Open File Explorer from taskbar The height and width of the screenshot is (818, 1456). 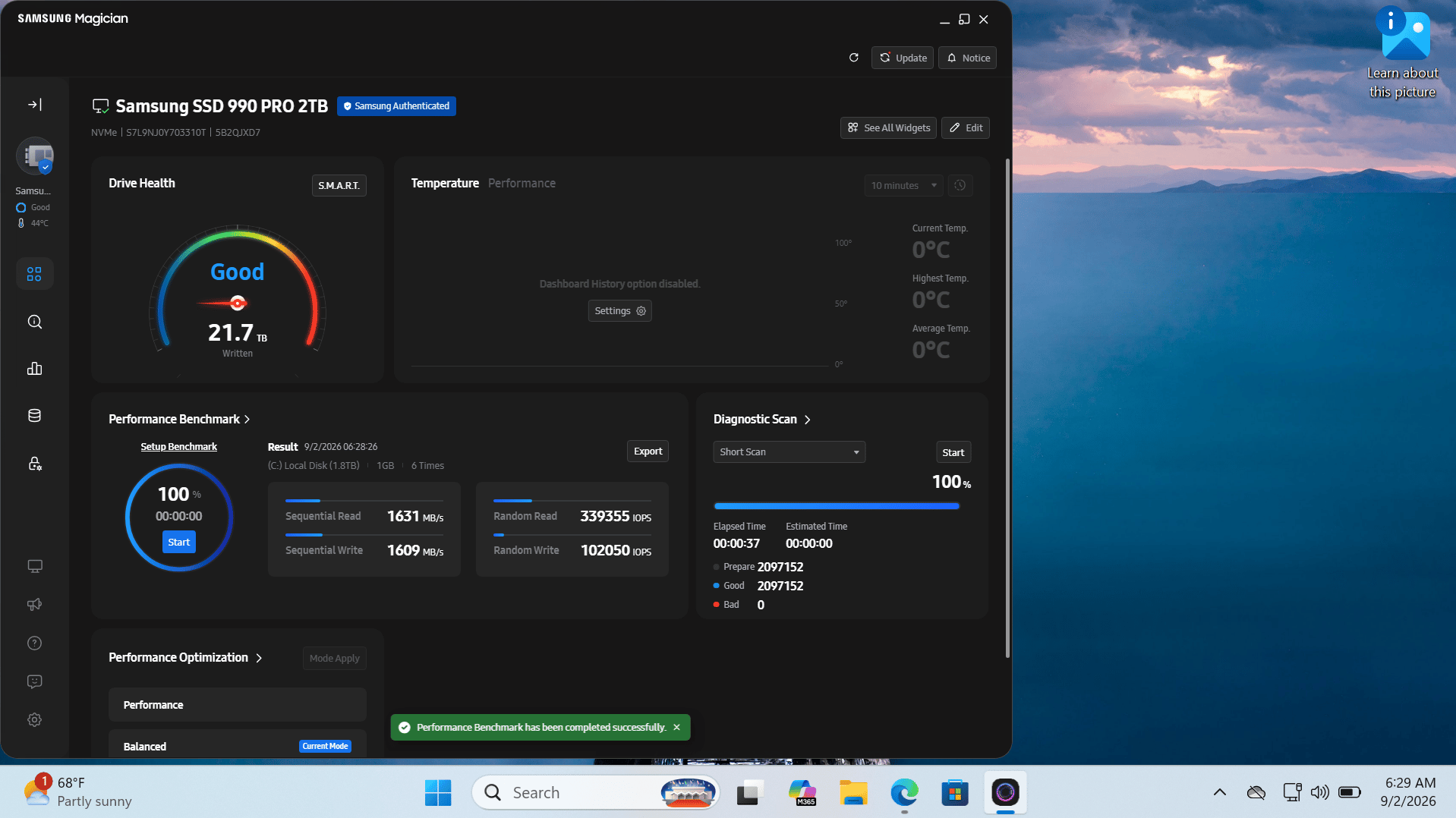pos(854,793)
